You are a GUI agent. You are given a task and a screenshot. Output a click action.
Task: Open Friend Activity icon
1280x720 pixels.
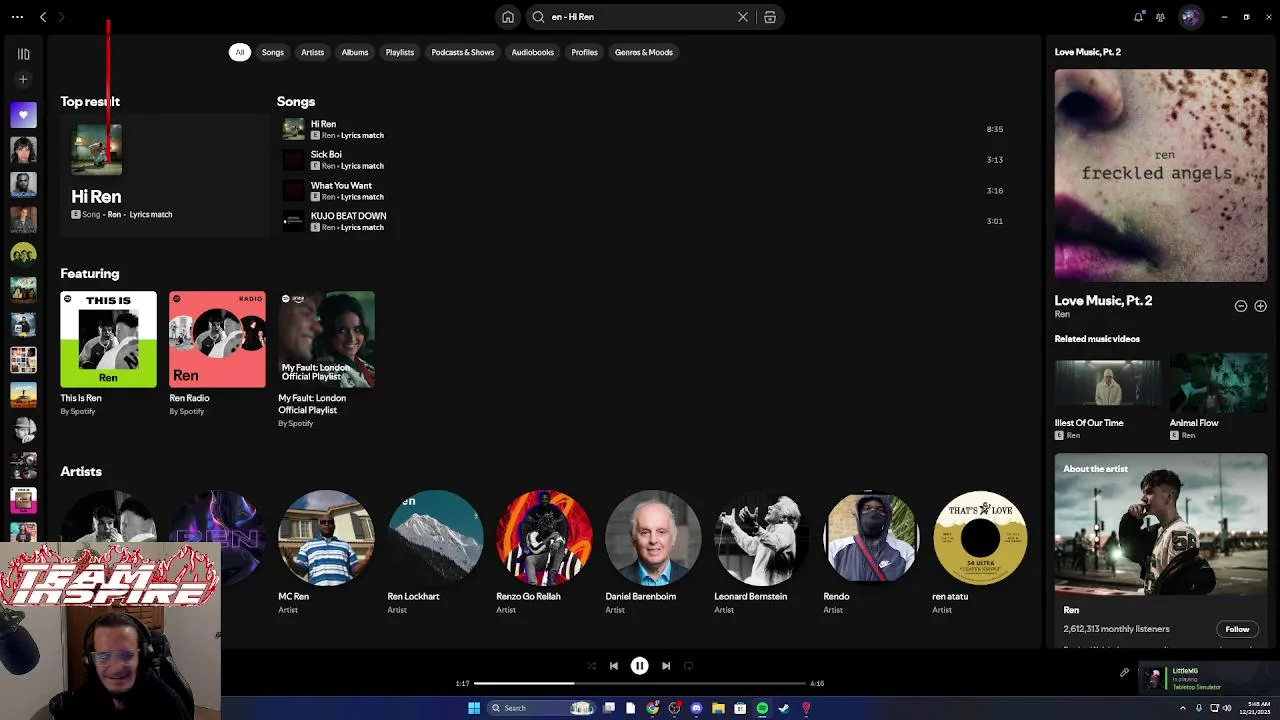[x=1160, y=17]
